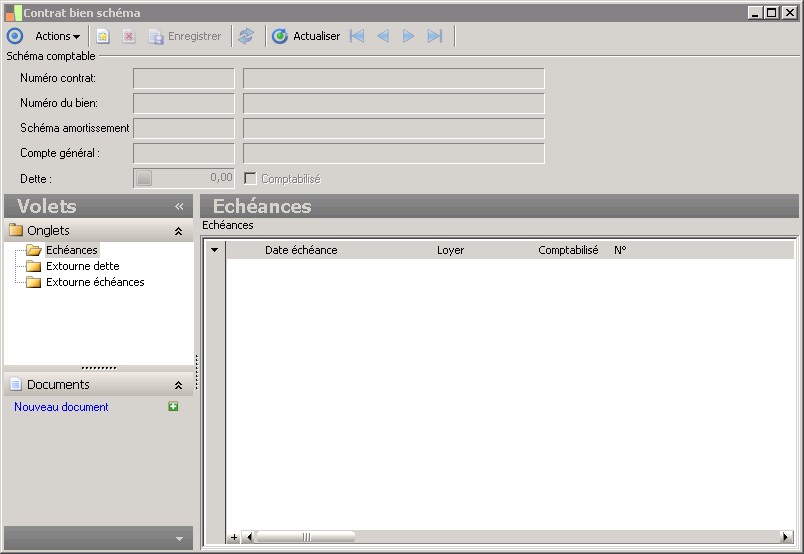Click the horizontal scrollbar thumb in the grid
The height and width of the screenshot is (554, 804).
click(x=306, y=537)
